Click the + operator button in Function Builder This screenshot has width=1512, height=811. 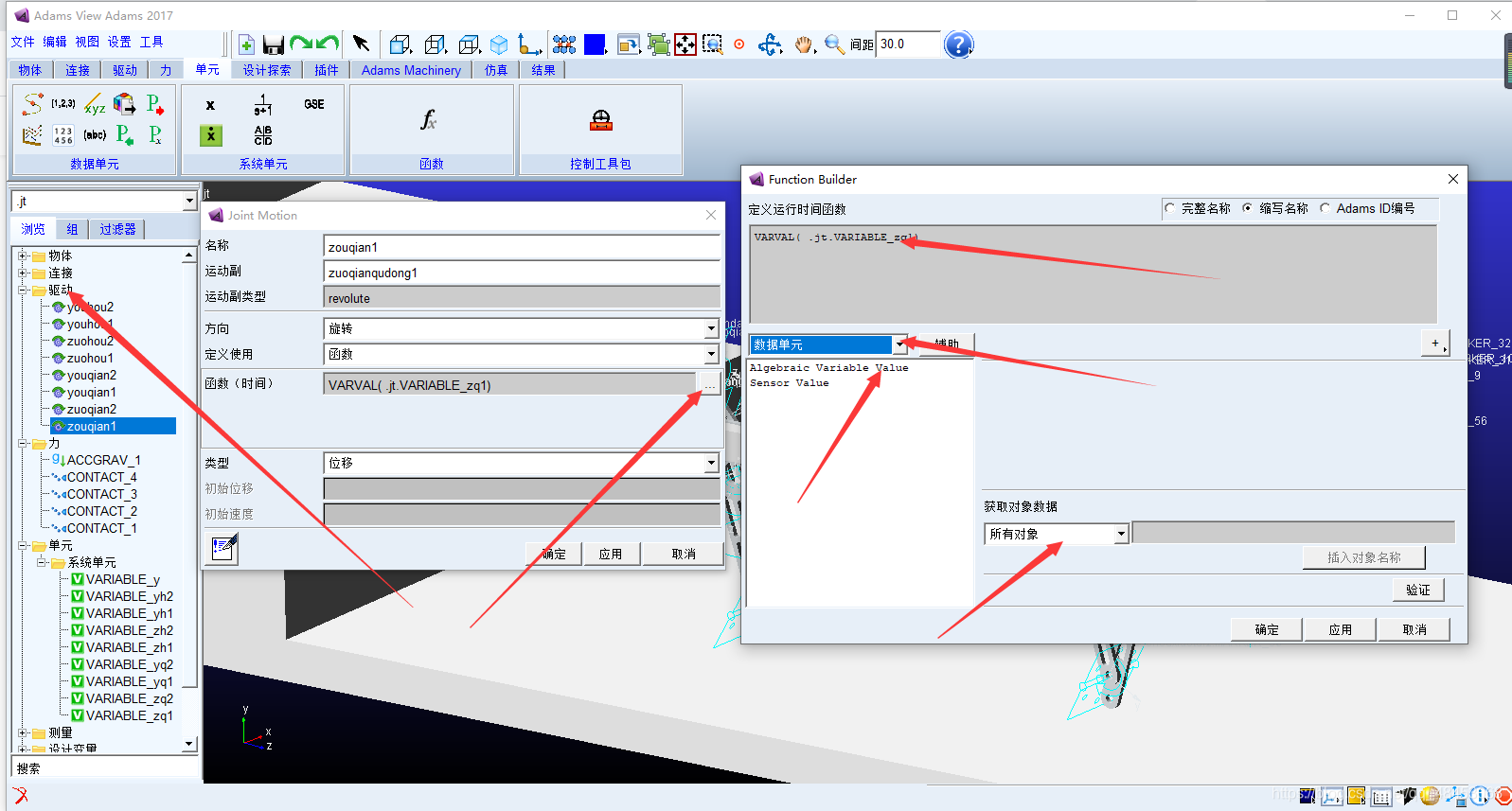(1434, 344)
